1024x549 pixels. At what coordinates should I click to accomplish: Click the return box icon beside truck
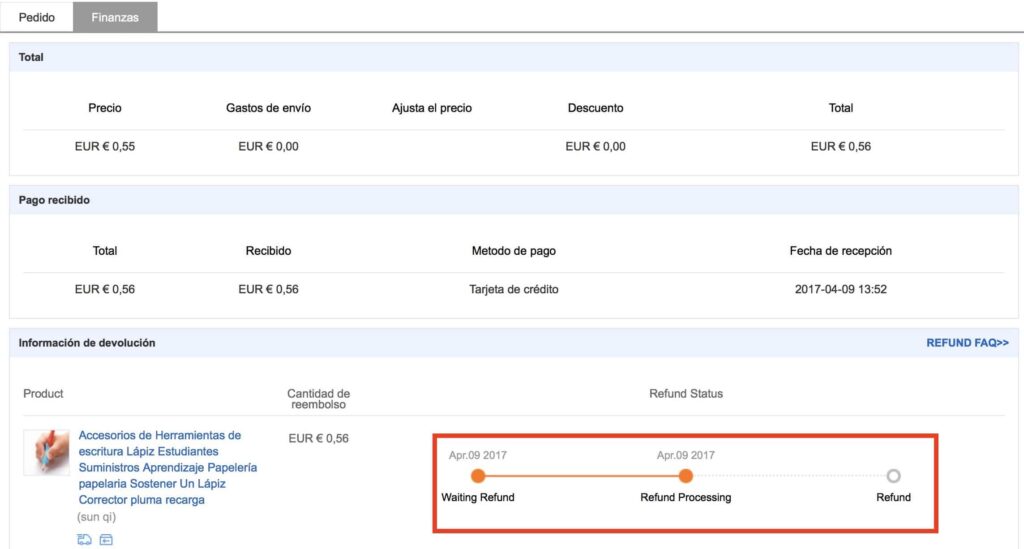[x=106, y=539]
